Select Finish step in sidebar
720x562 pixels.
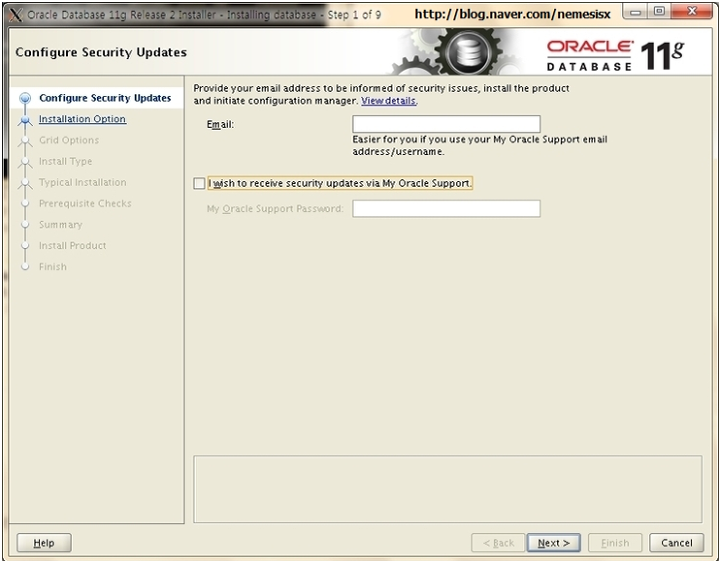(53, 267)
